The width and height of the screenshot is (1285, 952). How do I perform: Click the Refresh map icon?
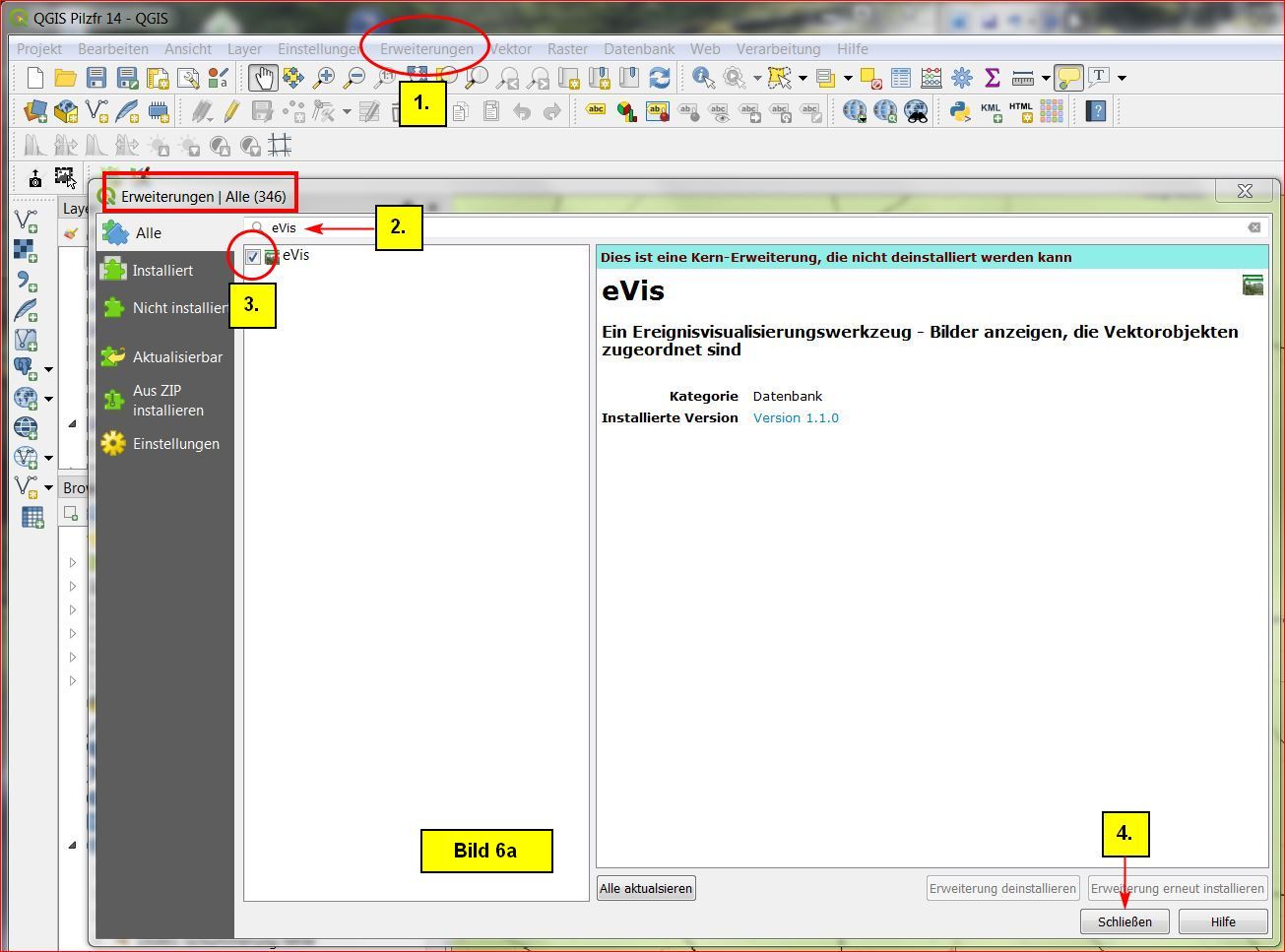point(660,78)
